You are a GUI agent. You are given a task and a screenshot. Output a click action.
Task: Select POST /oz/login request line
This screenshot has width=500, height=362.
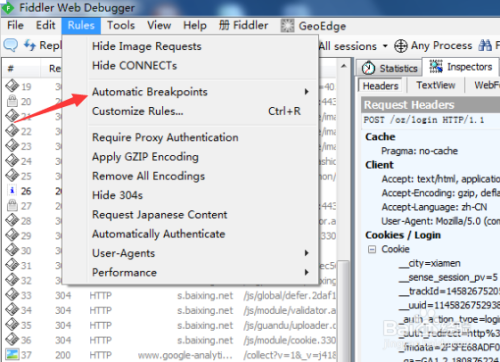point(424,120)
